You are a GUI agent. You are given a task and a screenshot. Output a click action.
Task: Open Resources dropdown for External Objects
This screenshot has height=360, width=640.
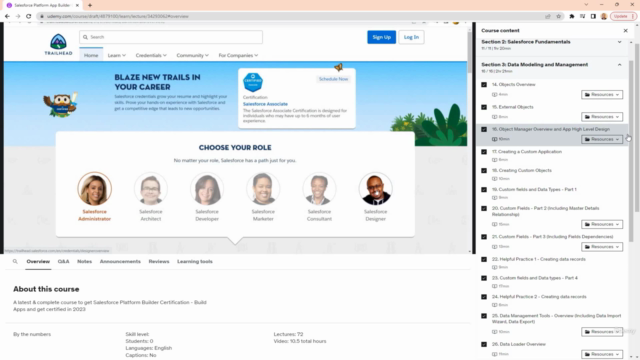click(602, 117)
